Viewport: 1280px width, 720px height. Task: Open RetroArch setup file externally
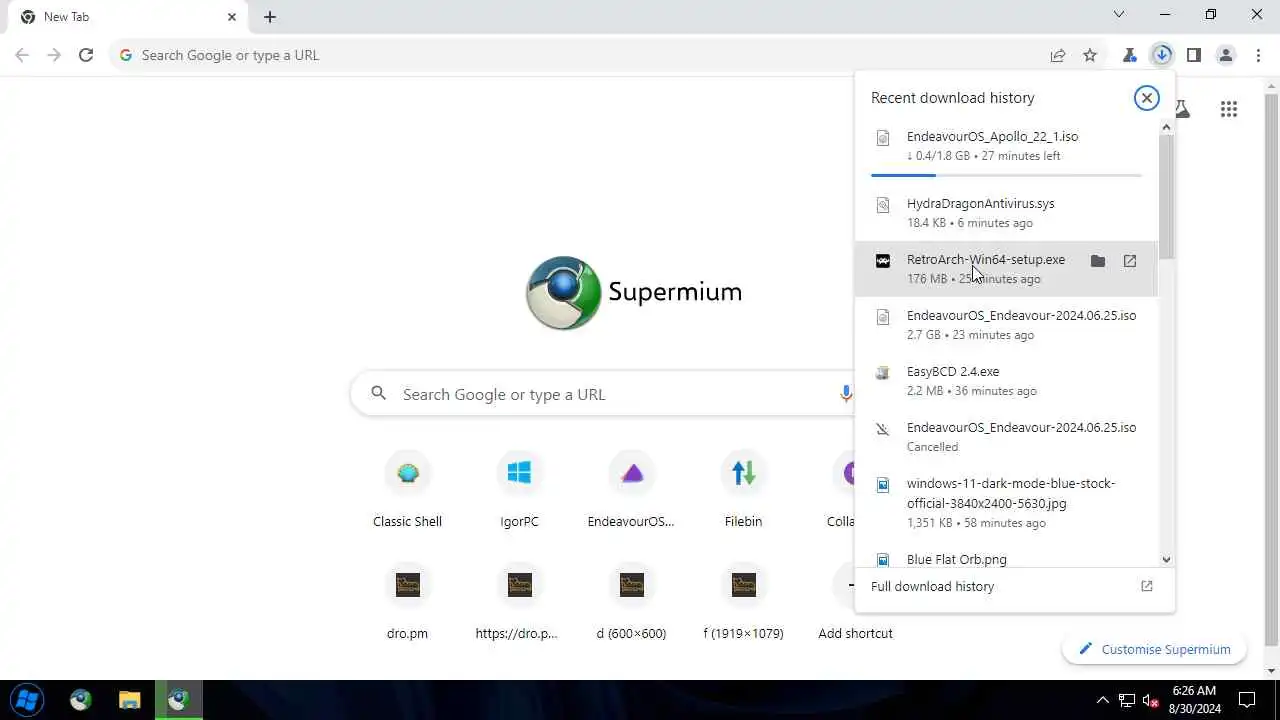(x=1130, y=261)
